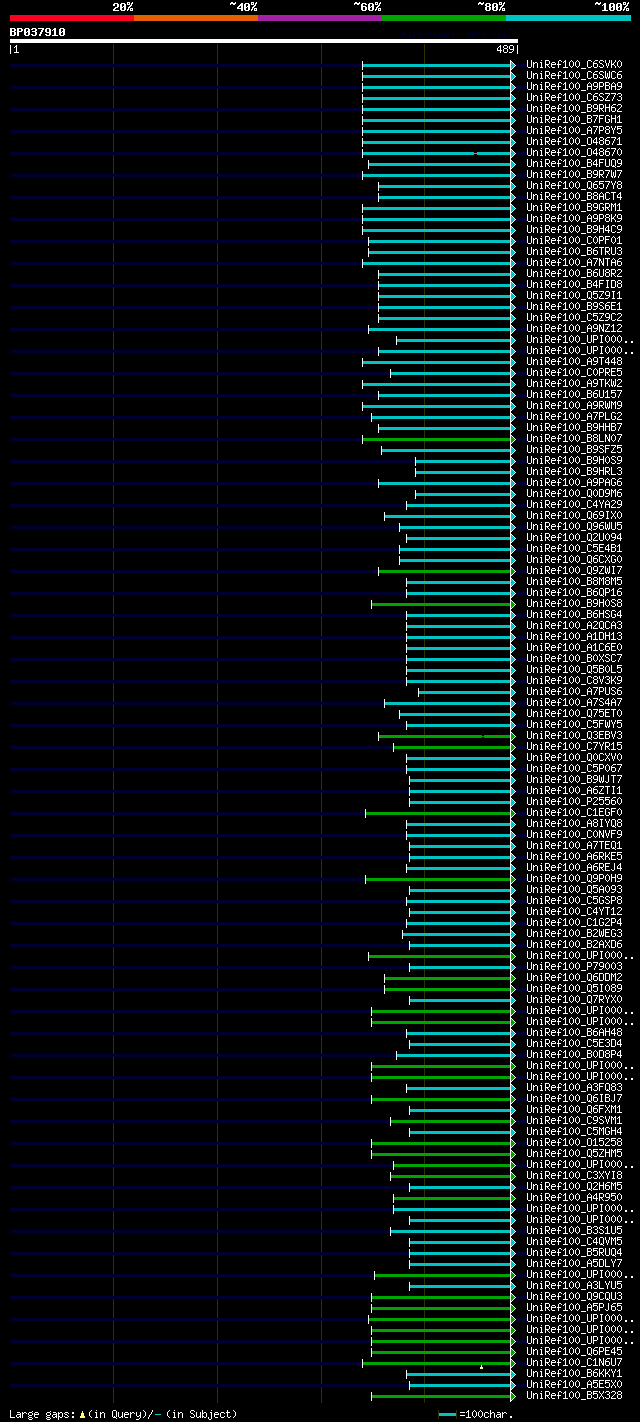Pick the hit UniRef100_B8ACT4
Image resolution: width=640 pixels, height=1422 pixels.
pyautogui.click(x=574, y=196)
